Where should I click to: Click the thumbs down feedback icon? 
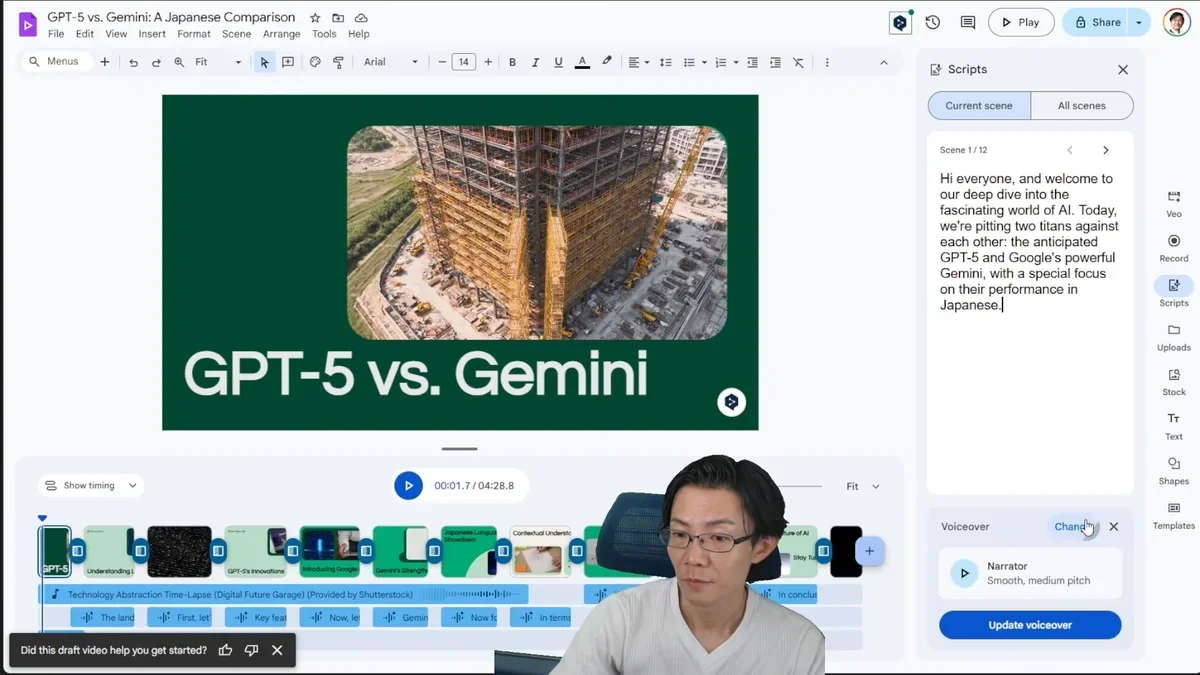pos(251,650)
